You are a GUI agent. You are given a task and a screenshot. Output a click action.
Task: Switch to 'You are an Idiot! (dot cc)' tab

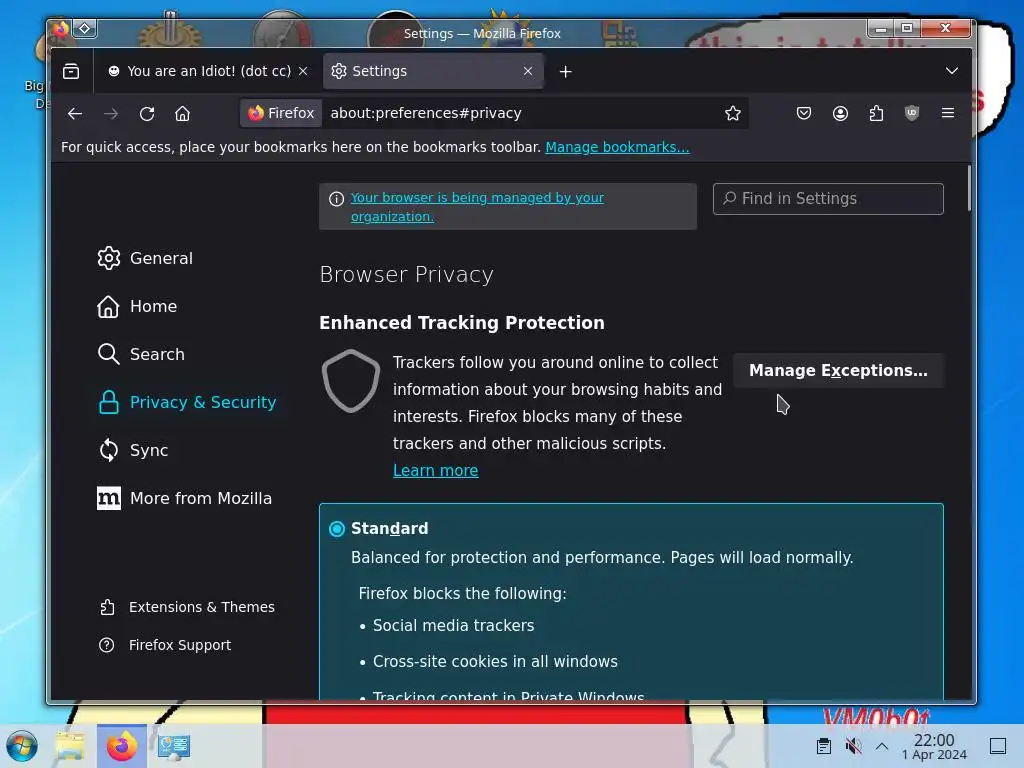207,71
